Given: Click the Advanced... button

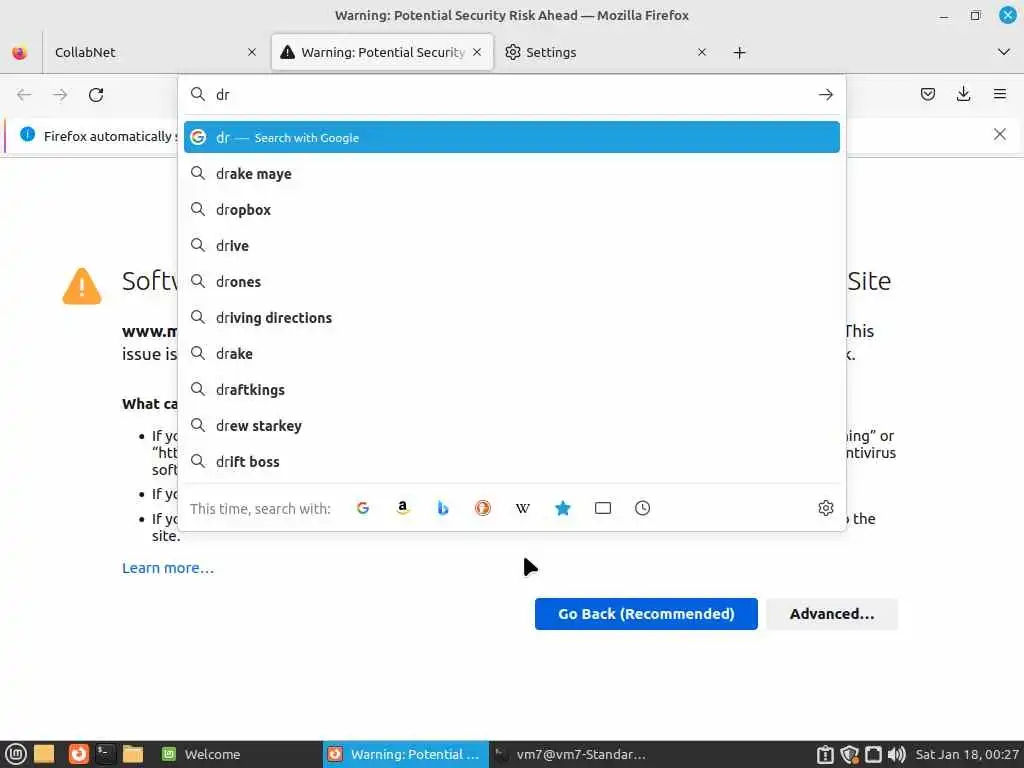Looking at the screenshot, I should click(x=832, y=614).
